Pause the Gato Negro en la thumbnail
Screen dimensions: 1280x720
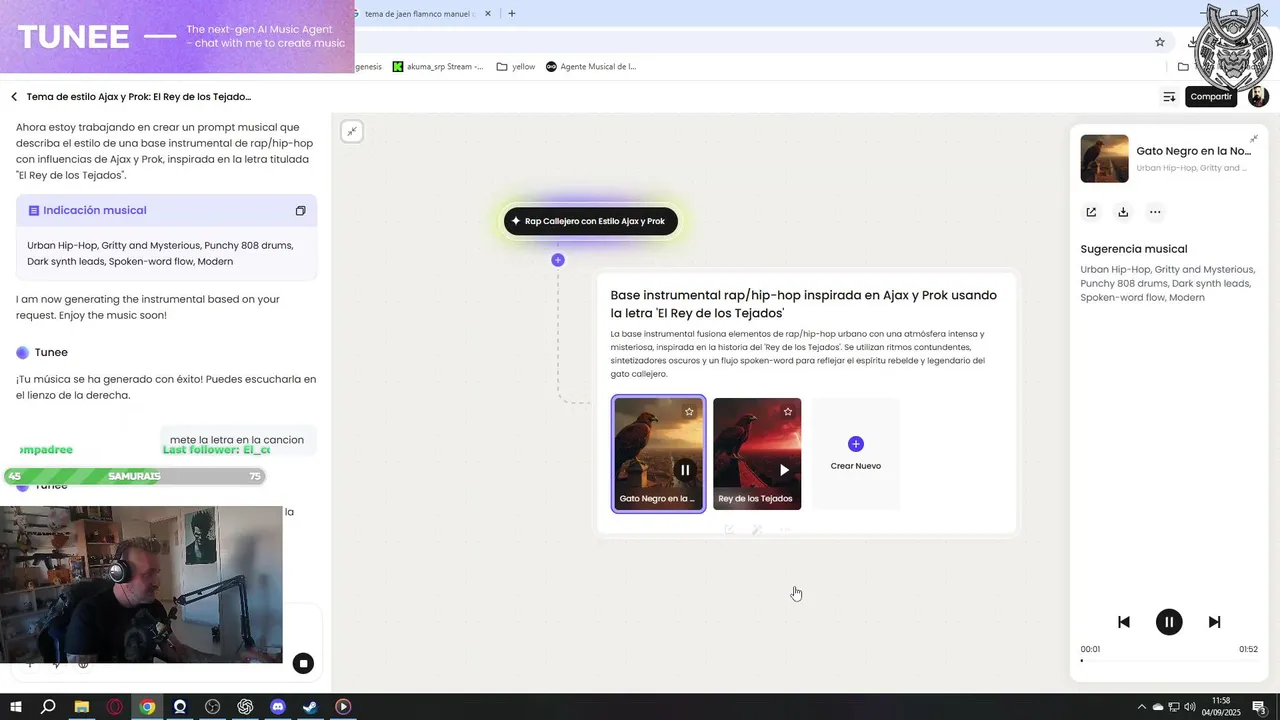click(685, 470)
